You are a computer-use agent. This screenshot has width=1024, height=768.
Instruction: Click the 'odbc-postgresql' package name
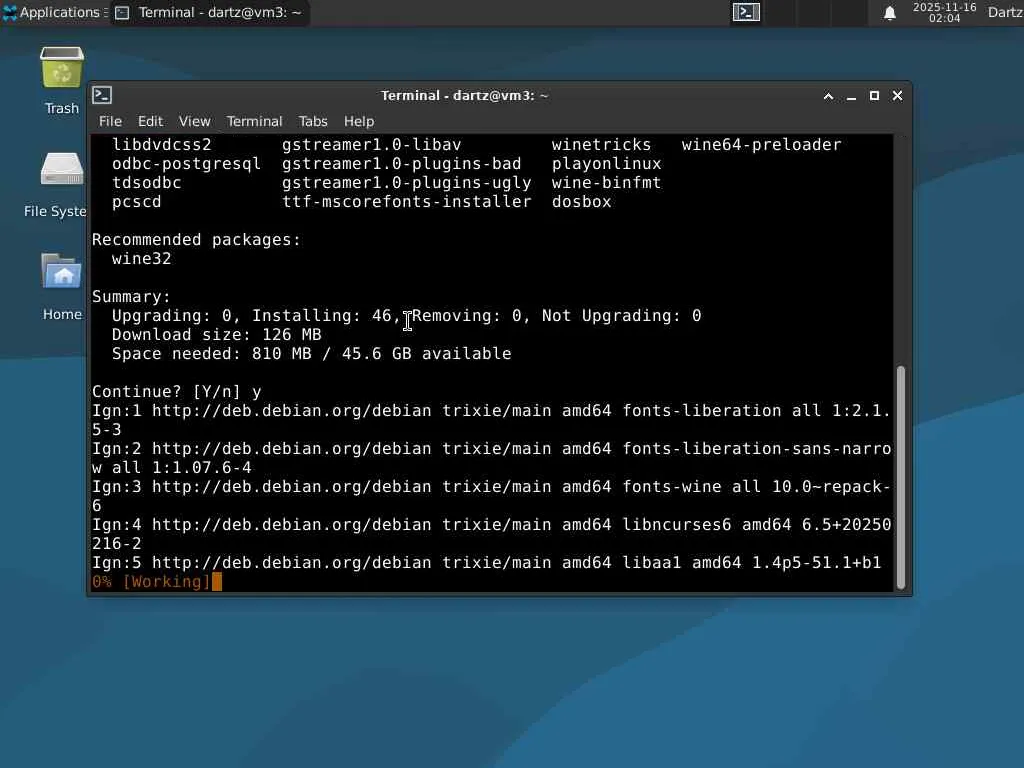coord(186,164)
